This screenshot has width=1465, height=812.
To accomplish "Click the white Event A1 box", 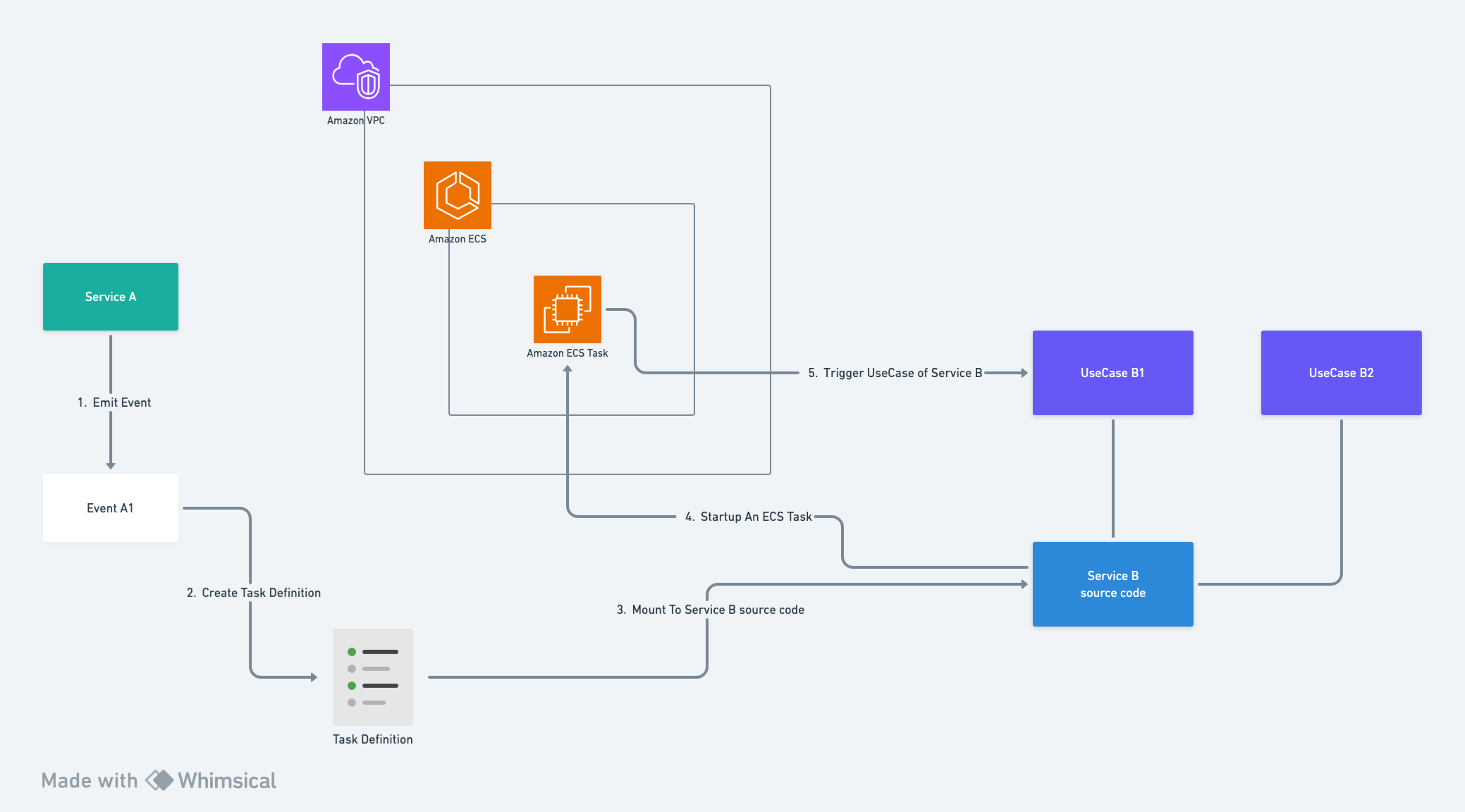I will point(111,508).
